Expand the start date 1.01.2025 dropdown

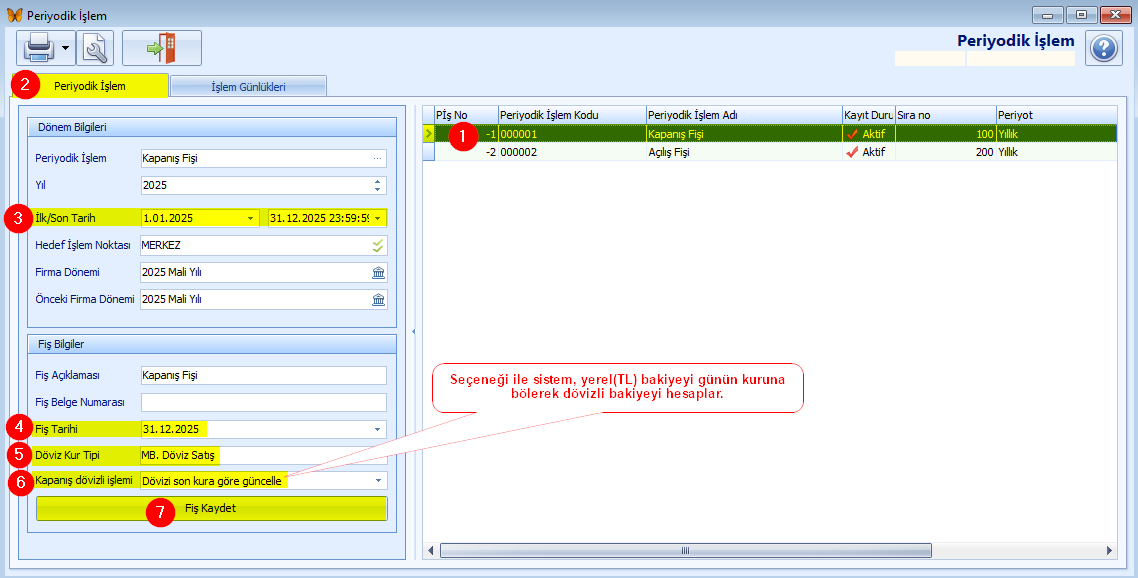(x=250, y=218)
